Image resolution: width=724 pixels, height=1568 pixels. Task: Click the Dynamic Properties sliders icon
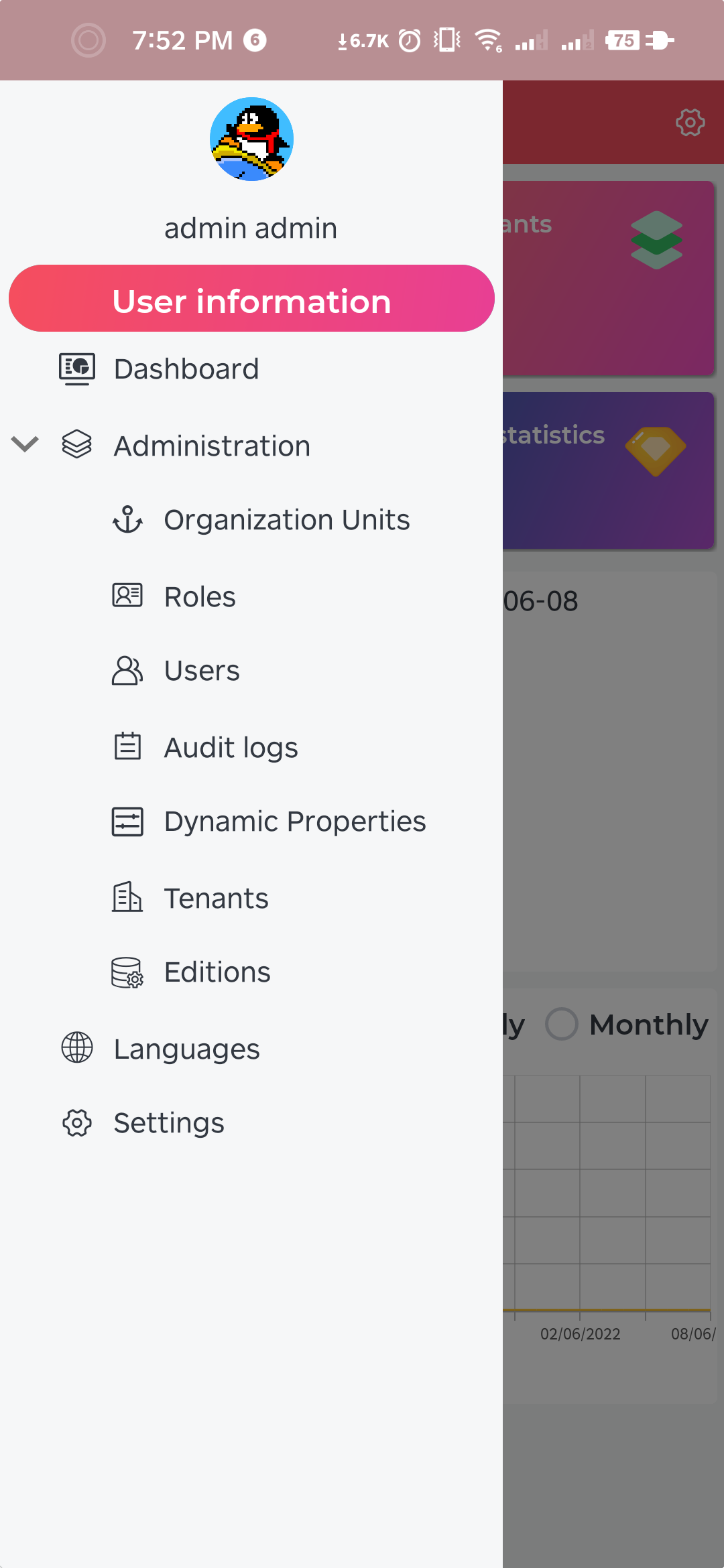(127, 822)
